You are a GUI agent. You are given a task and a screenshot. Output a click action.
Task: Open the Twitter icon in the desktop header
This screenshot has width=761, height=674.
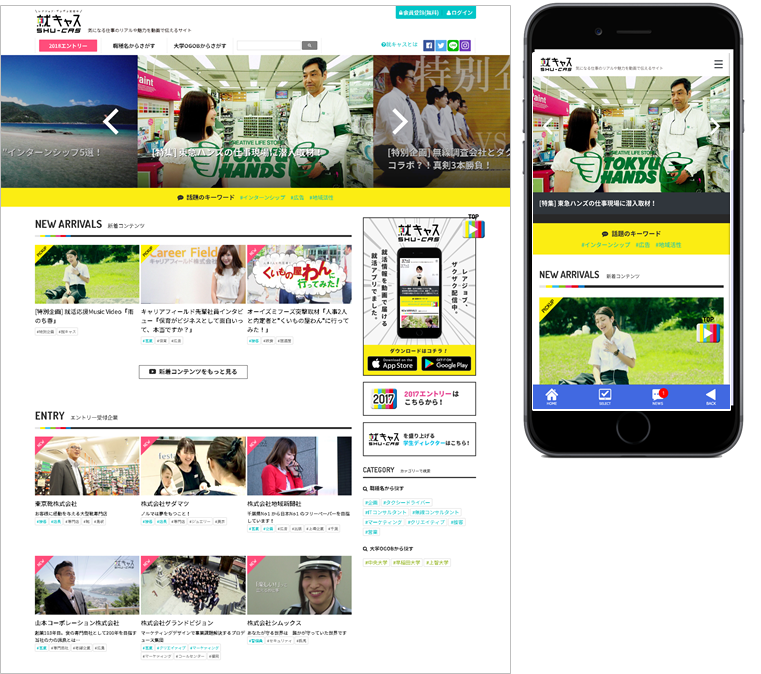[441, 45]
